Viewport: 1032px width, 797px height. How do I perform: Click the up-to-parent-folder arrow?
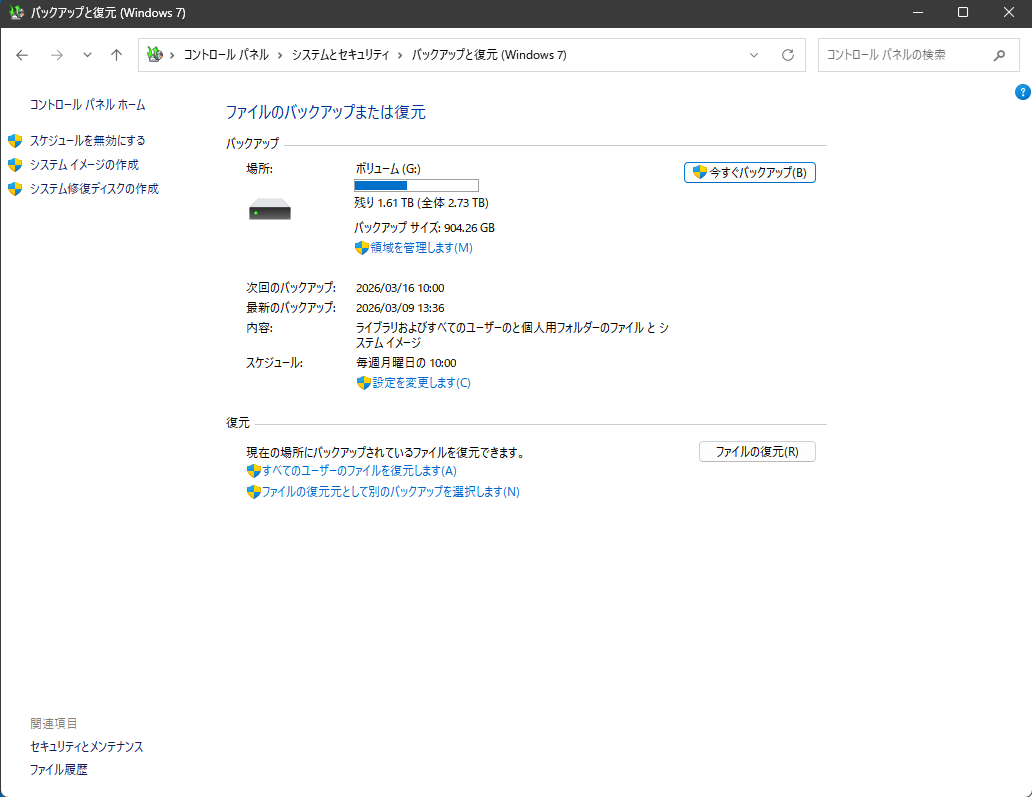click(x=116, y=55)
